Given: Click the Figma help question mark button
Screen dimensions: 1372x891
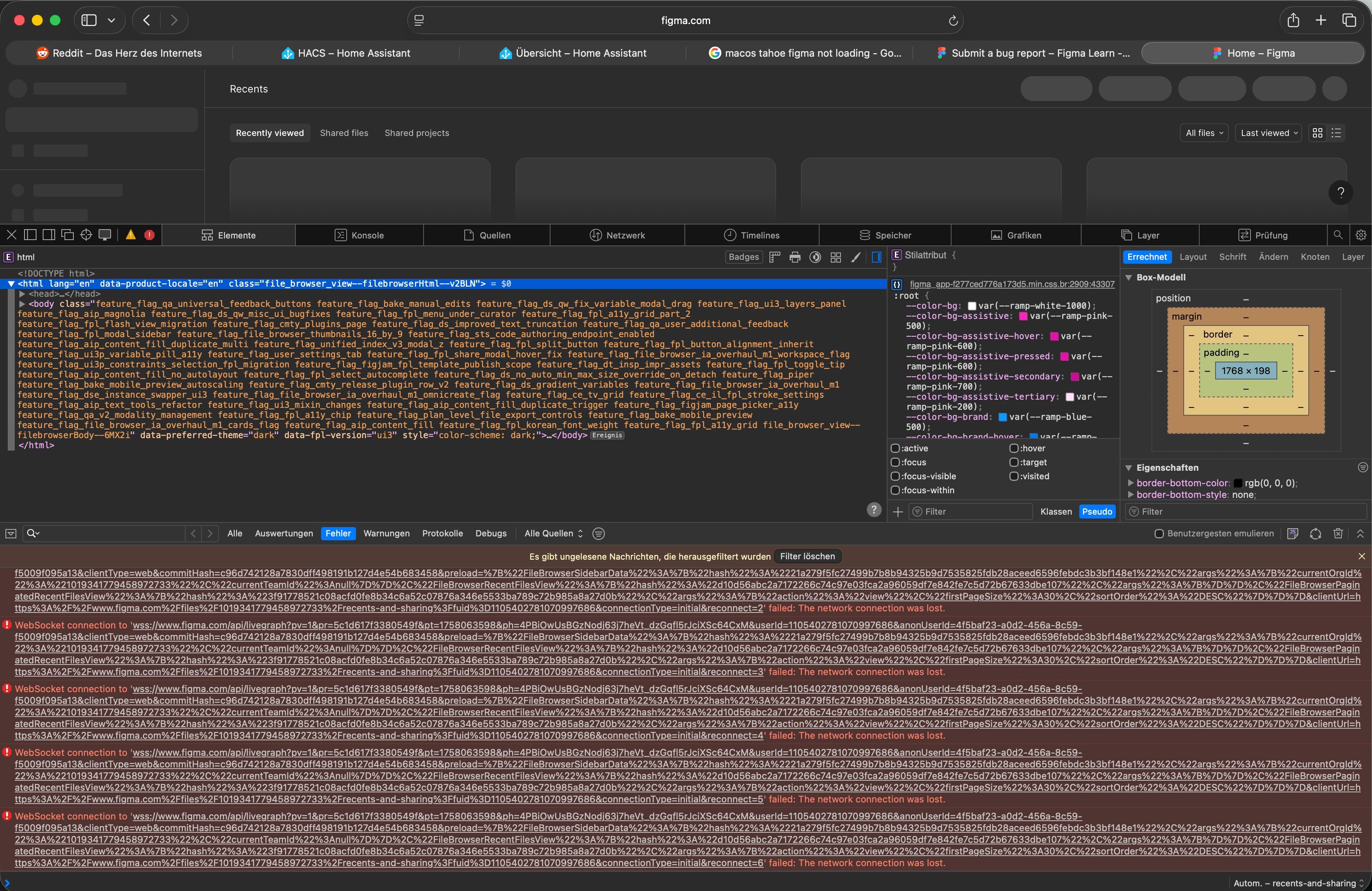Looking at the screenshot, I should pyautogui.click(x=1340, y=193).
